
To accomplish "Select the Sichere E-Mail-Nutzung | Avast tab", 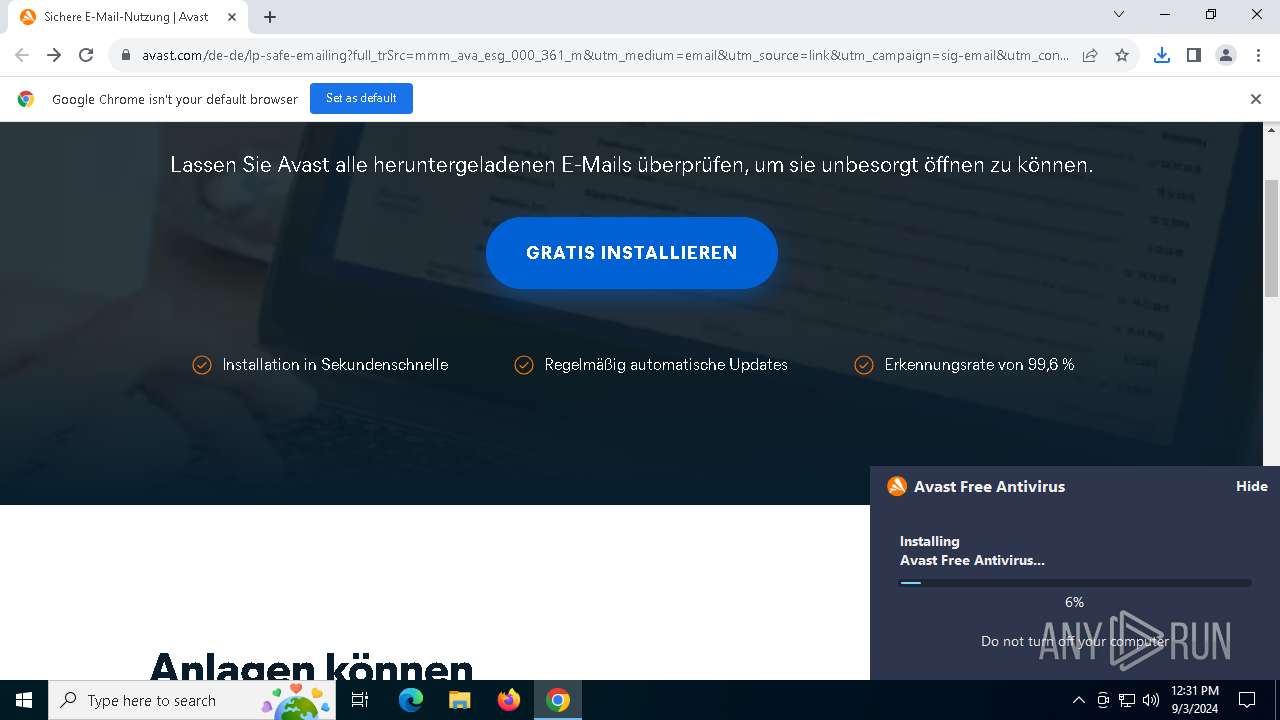I will click(127, 17).
